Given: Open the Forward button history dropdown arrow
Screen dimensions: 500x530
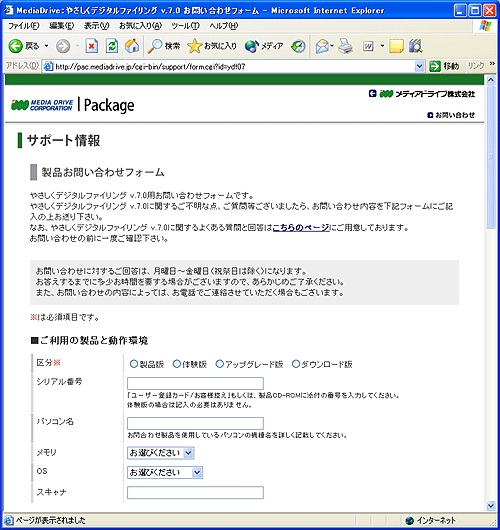Looking at the screenshot, I should pyautogui.click(x=77, y=46).
